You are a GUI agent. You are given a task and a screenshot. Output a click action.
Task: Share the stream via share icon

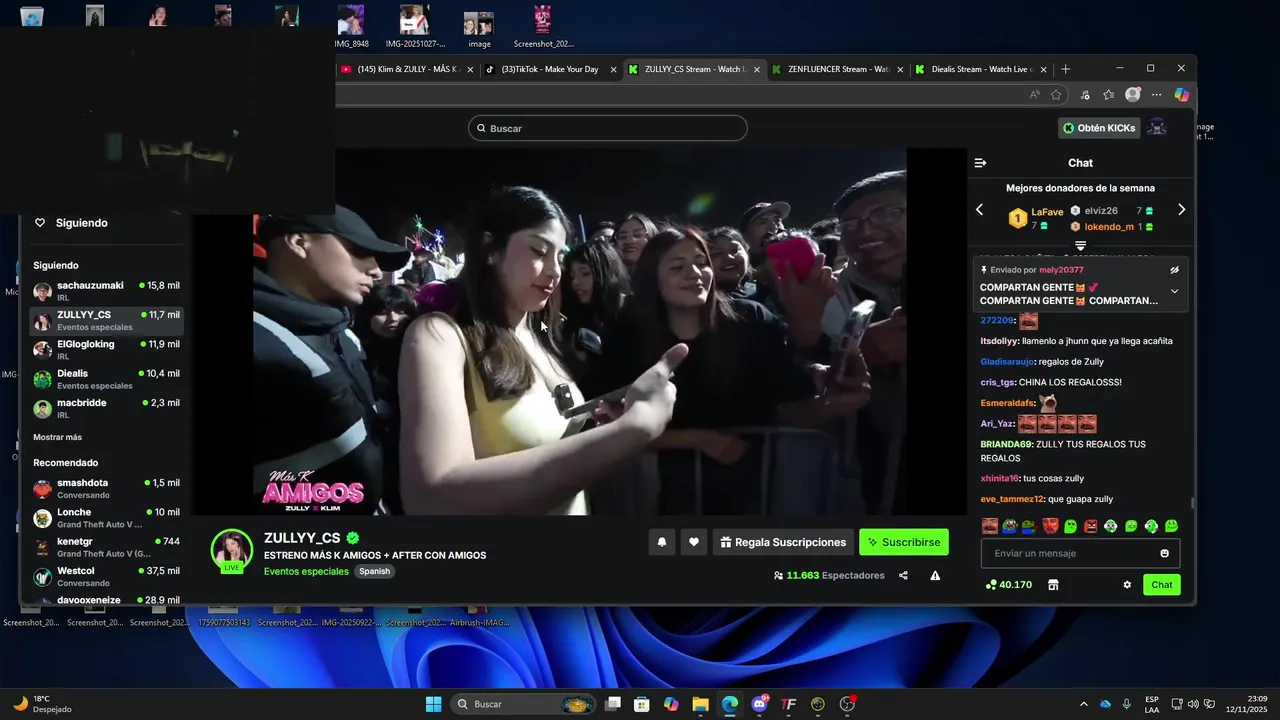(903, 575)
